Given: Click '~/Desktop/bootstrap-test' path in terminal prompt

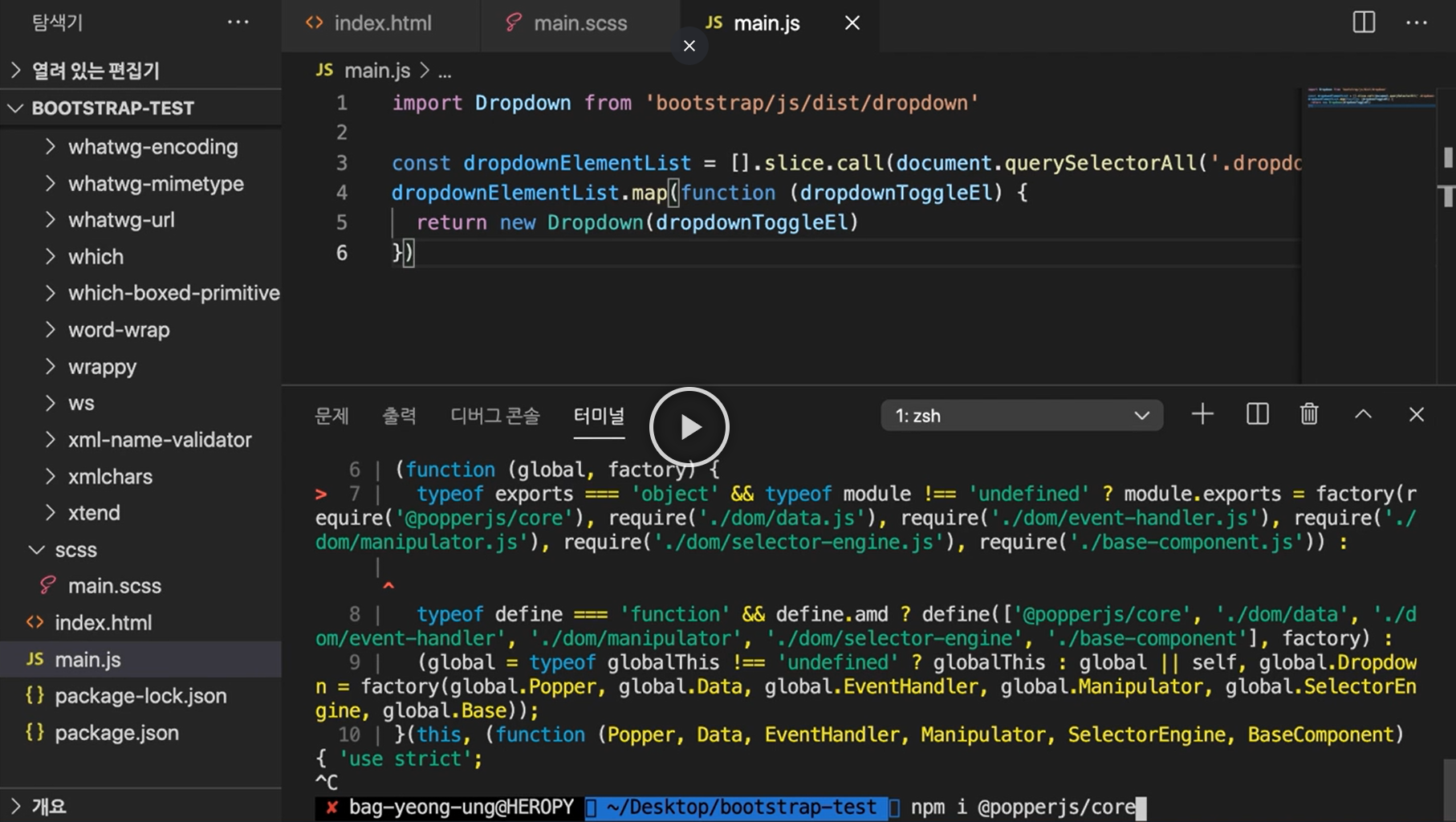Looking at the screenshot, I should (x=741, y=807).
